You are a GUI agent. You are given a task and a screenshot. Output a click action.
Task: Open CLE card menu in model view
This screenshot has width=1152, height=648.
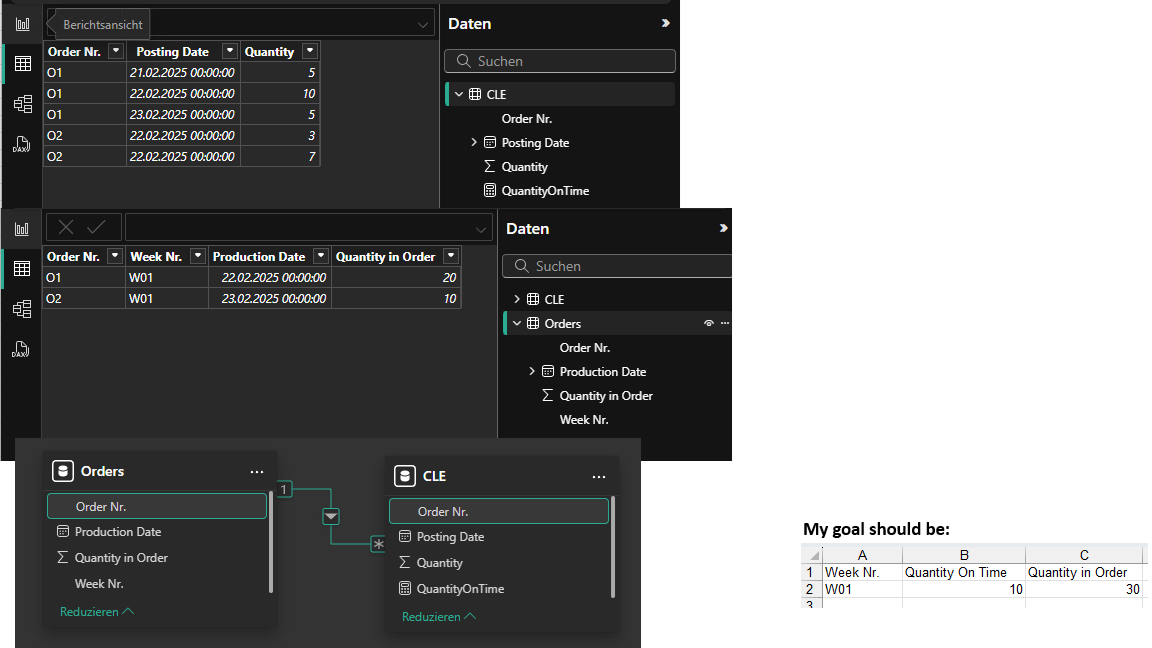599,477
